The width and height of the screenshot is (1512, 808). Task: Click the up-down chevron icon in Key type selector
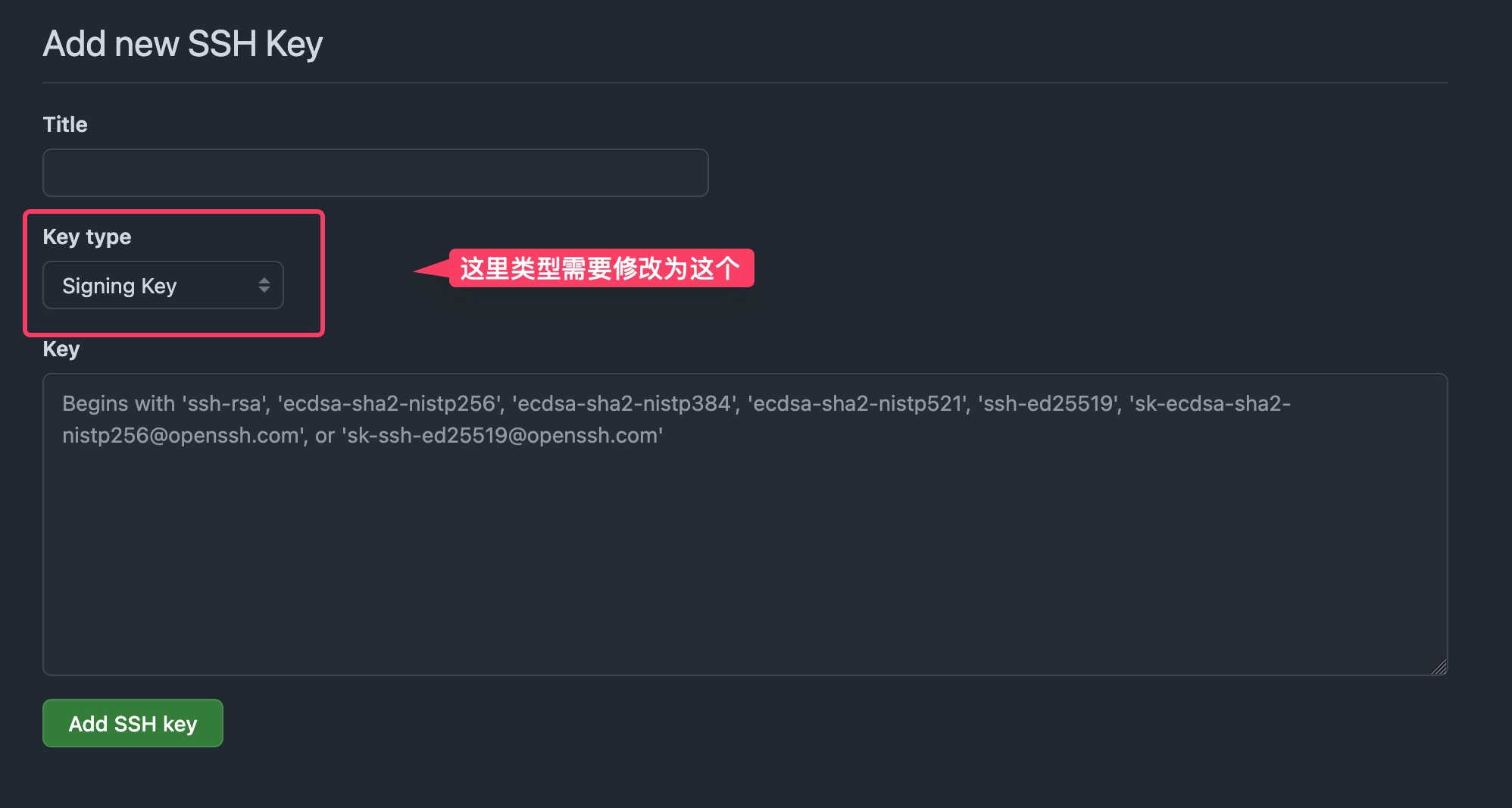point(264,285)
